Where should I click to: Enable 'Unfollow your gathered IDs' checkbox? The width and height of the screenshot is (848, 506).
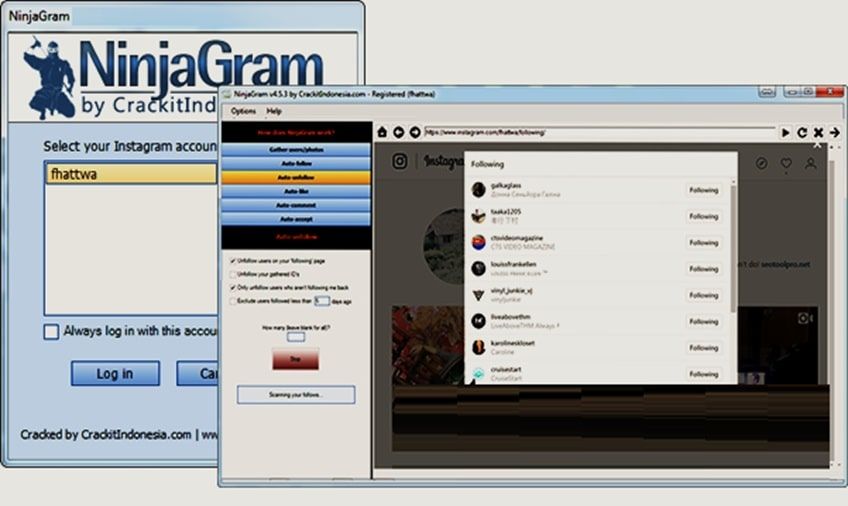(233, 274)
